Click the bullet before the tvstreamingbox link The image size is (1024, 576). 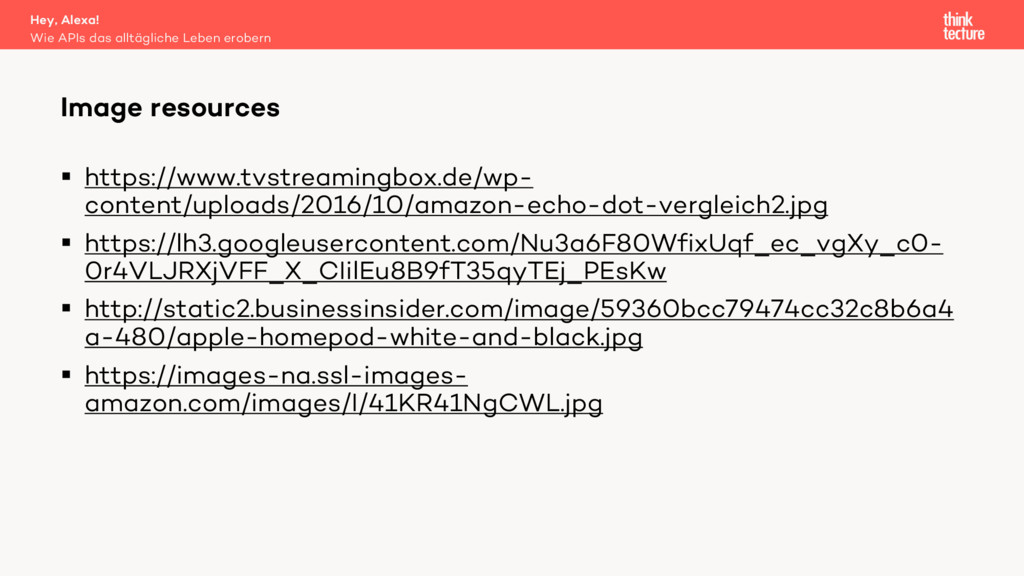tap(66, 177)
